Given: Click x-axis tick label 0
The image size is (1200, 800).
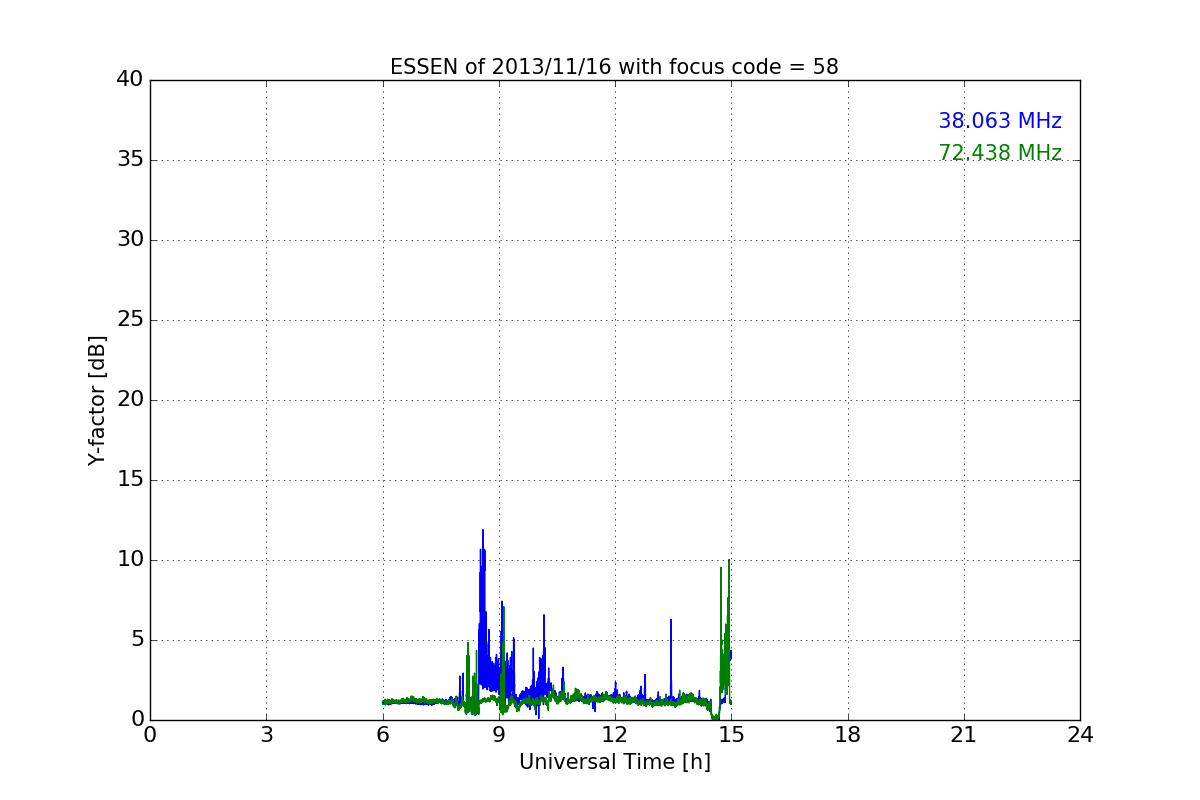Looking at the screenshot, I should click(x=150, y=735).
